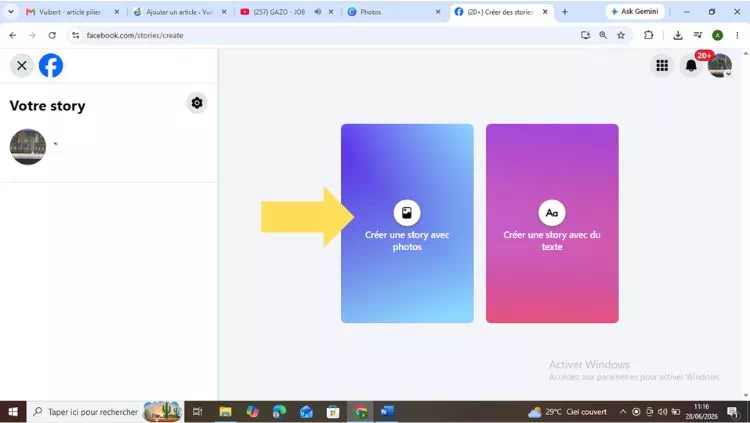Close the story creator with X
The width and height of the screenshot is (750, 423).
tap(22, 66)
